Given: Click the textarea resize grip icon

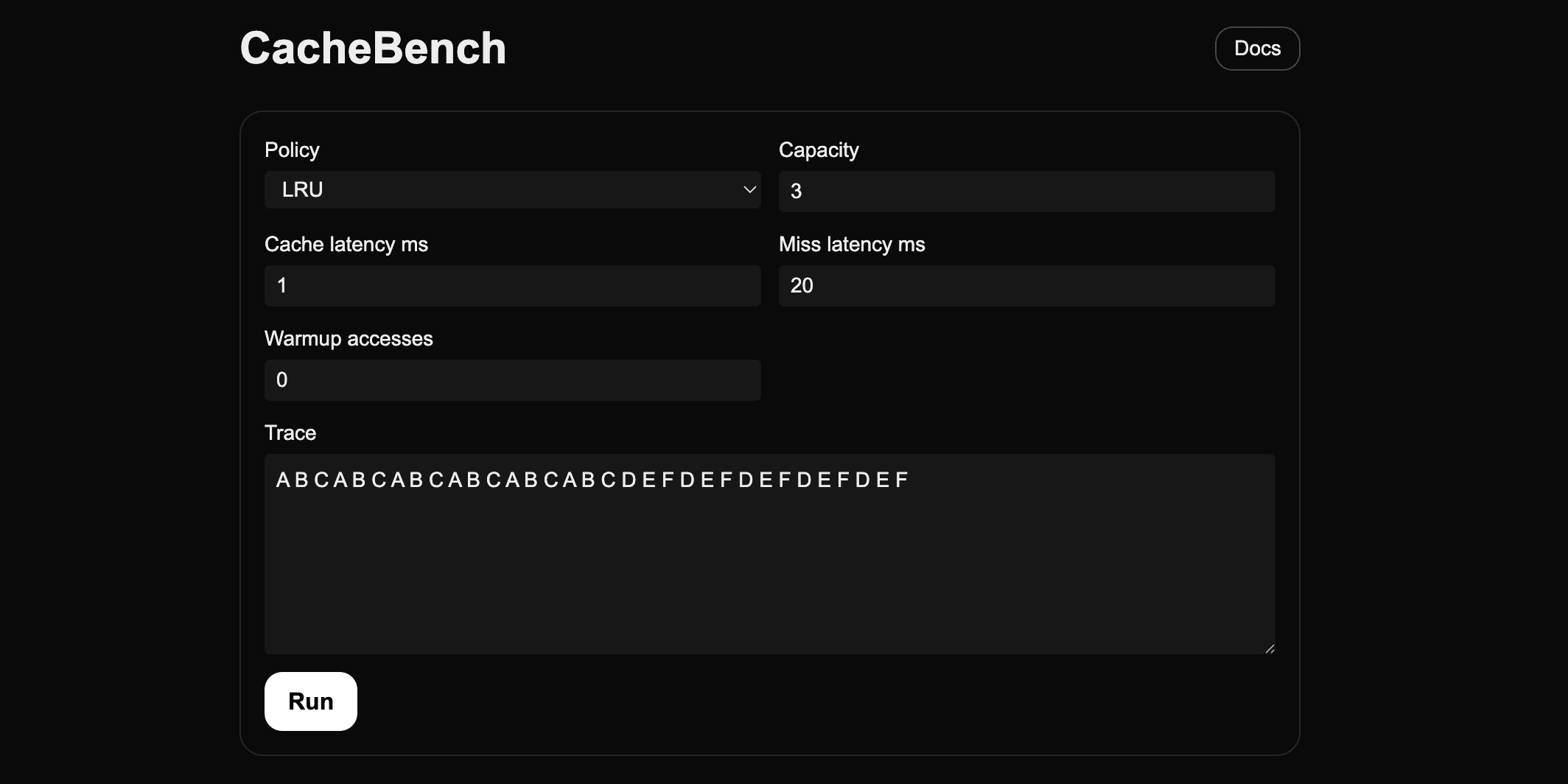Looking at the screenshot, I should (x=1270, y=648).
